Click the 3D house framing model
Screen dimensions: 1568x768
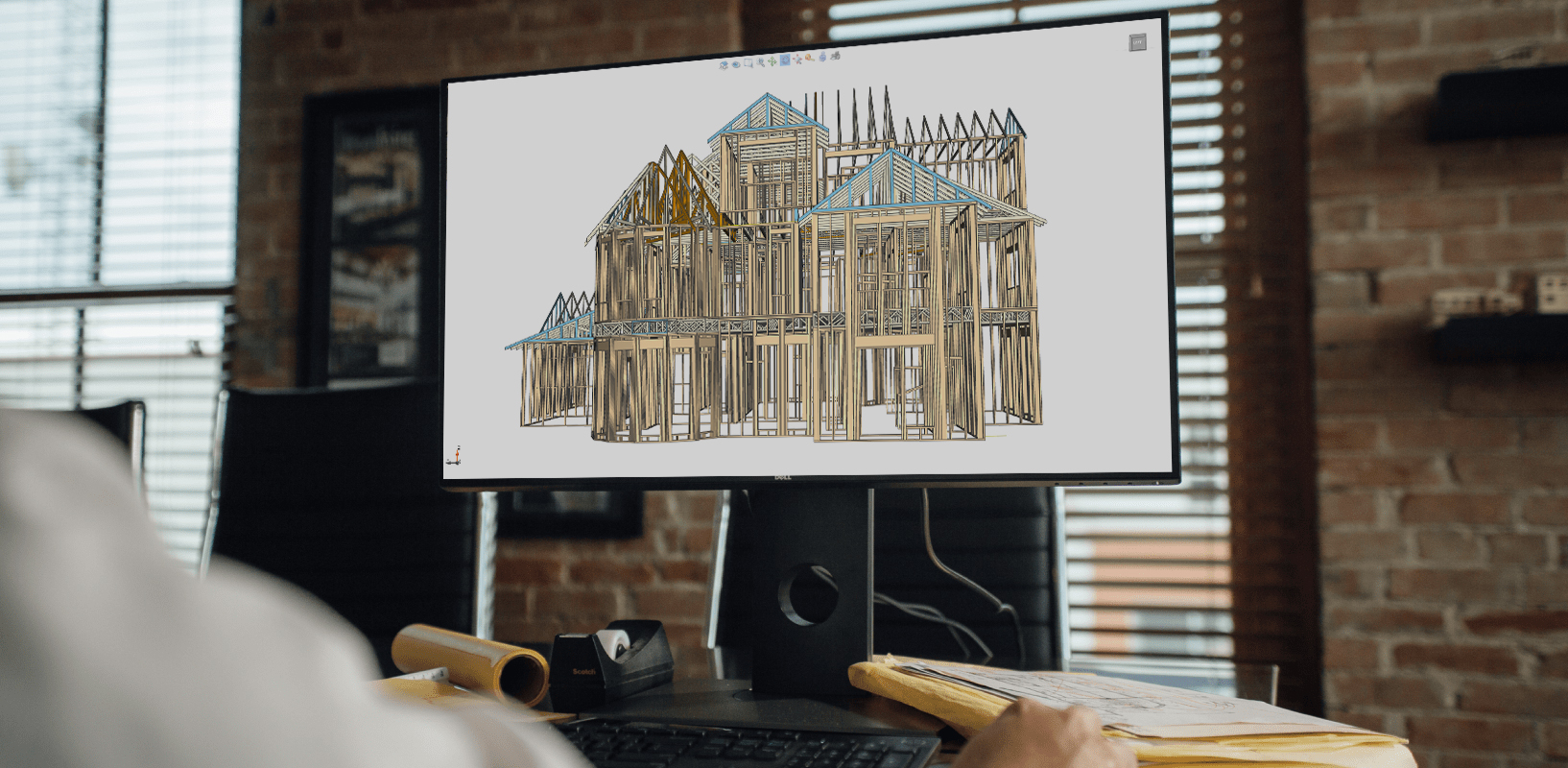775,267
